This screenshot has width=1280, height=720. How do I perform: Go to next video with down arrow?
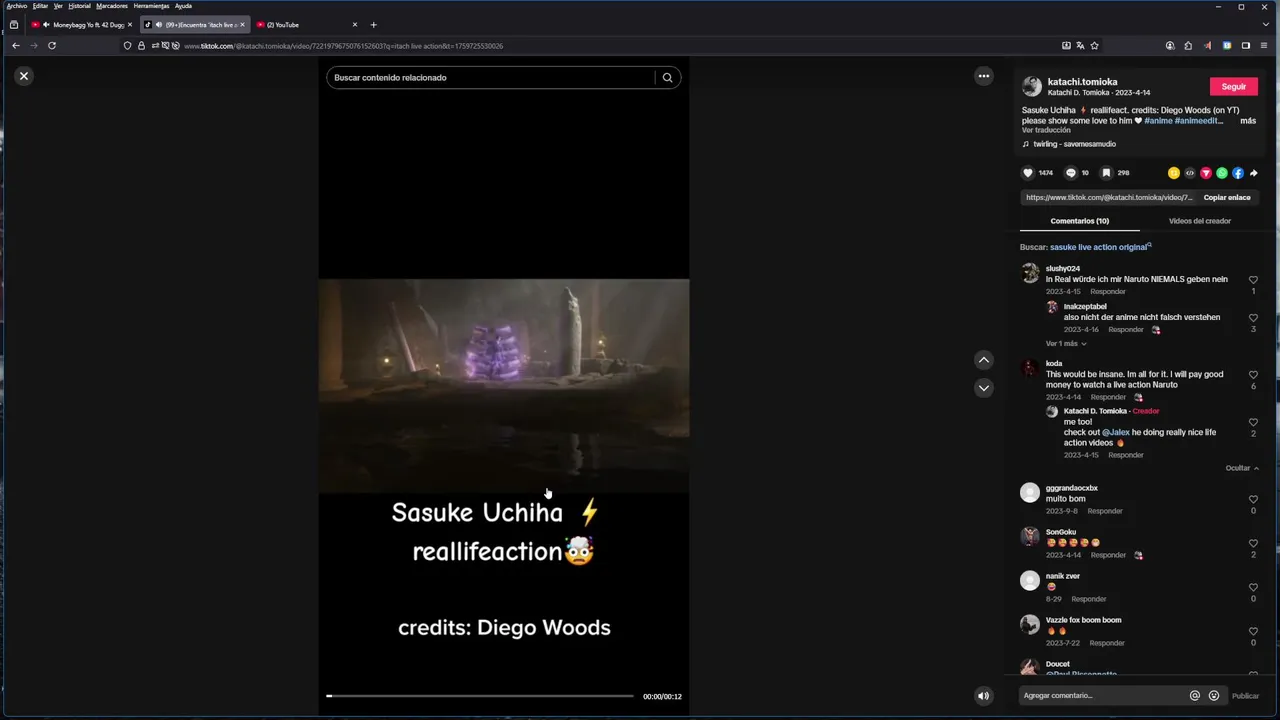pyautogui.click(x=984, y=388)
